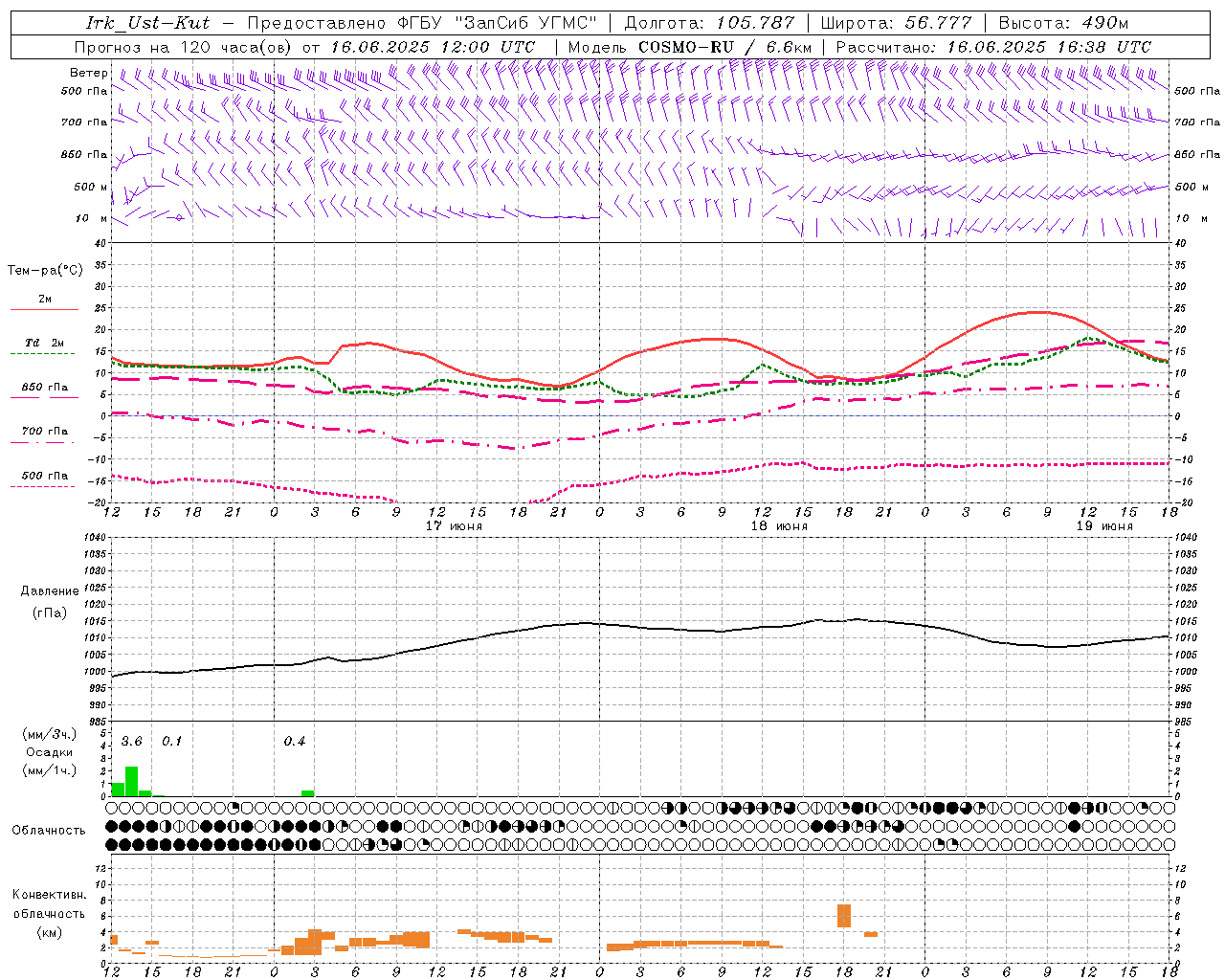This screenshot has width=1225, height=980.
Task: Click the station name Irk_Ust-Kut in the header
Action: tap(148, 23)
